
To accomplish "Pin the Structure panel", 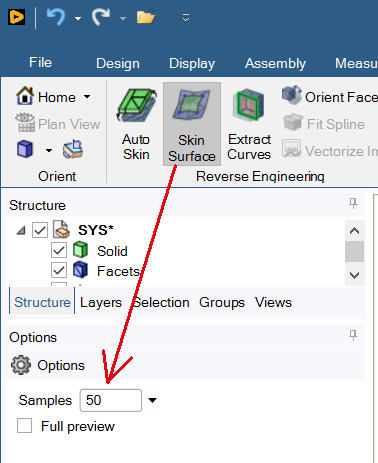I will (x=353, y=203).
